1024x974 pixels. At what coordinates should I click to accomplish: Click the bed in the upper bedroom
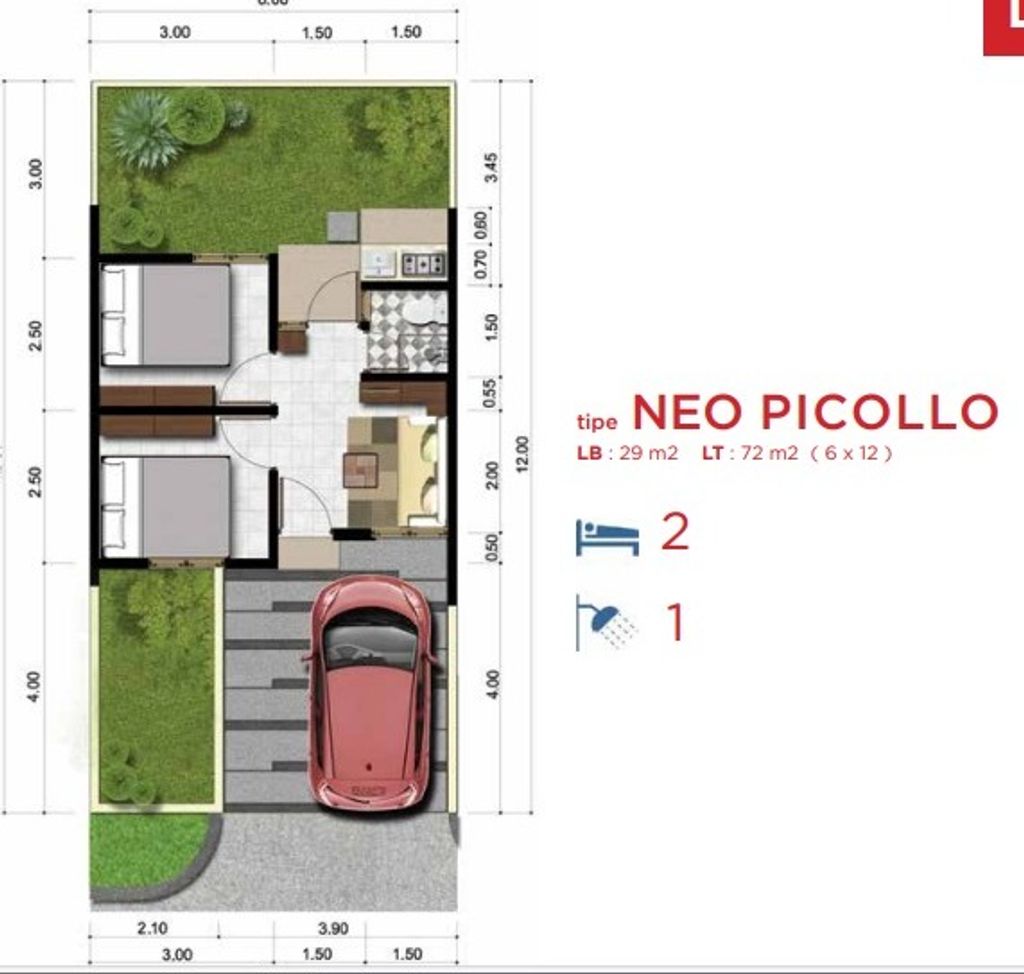pos(166,316)
